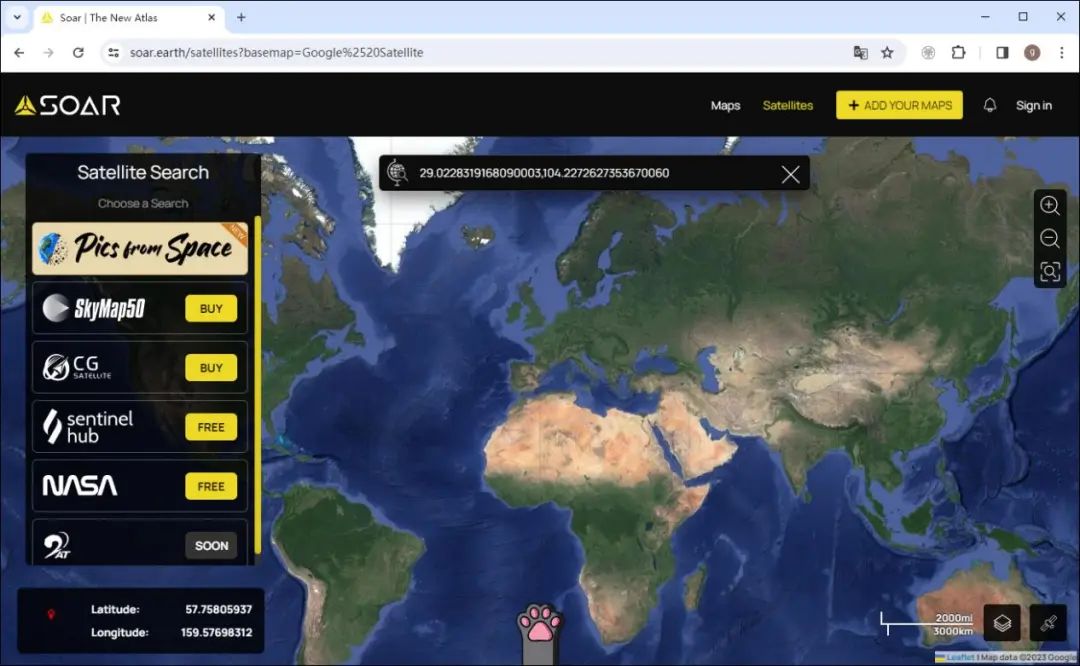This screenshot has height=666, width=1080.
Task: Click the Leaflet attribution link
Action: [x=960, y=658]
